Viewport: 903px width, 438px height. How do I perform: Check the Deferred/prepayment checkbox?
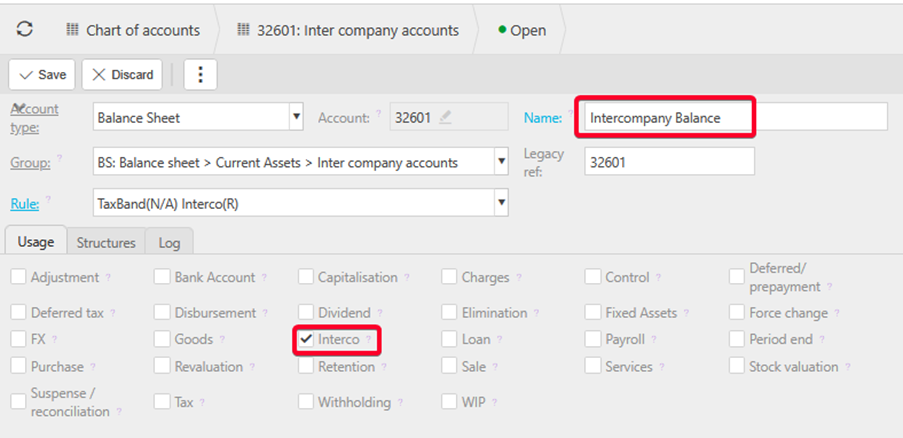pos(736,277)
